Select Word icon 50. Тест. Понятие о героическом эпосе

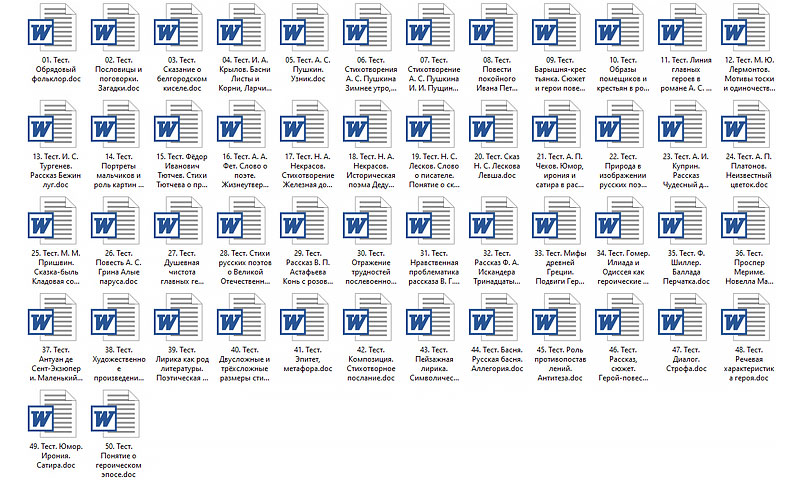[115, 414]
